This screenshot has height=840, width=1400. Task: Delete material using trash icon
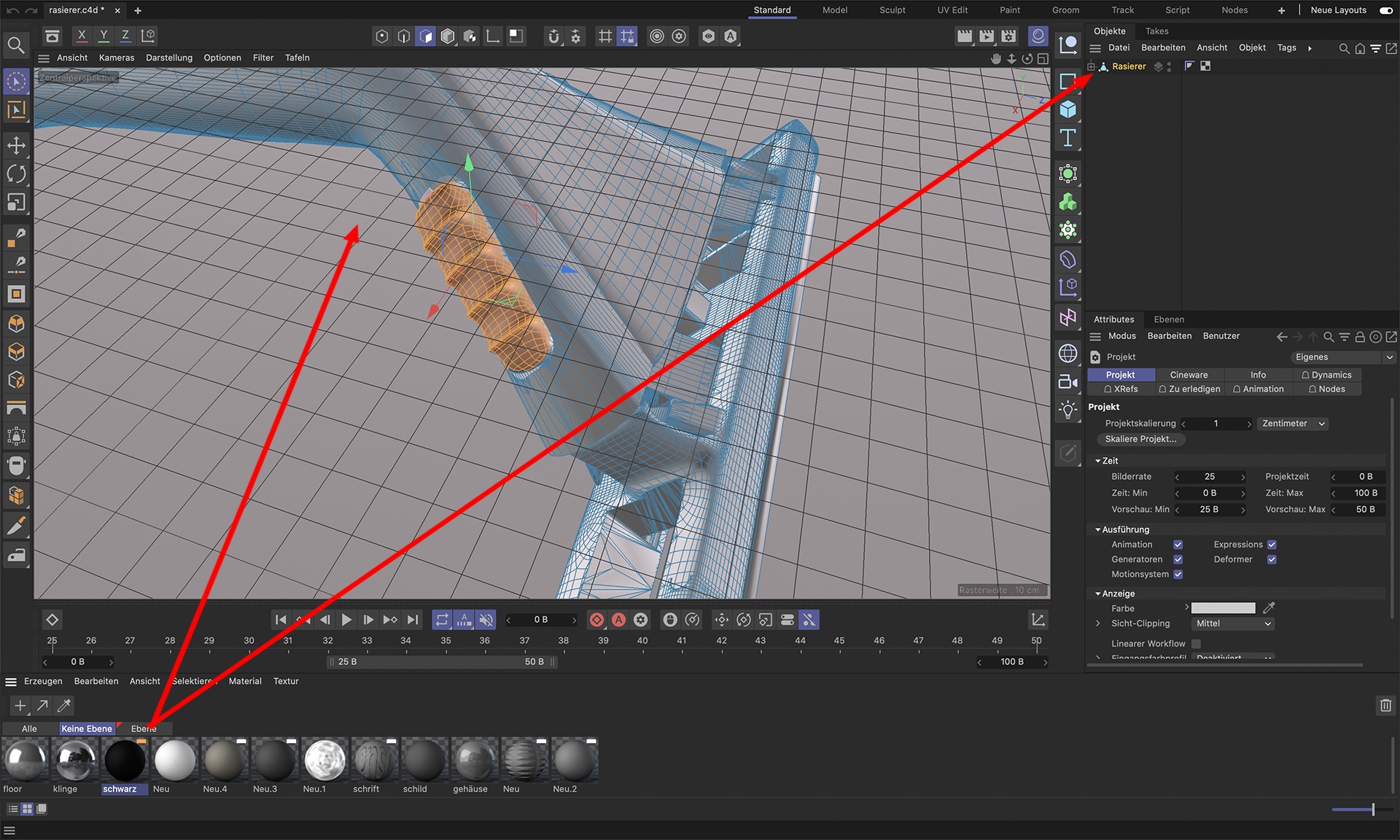pyautogui.click(x=1385, y=705)
